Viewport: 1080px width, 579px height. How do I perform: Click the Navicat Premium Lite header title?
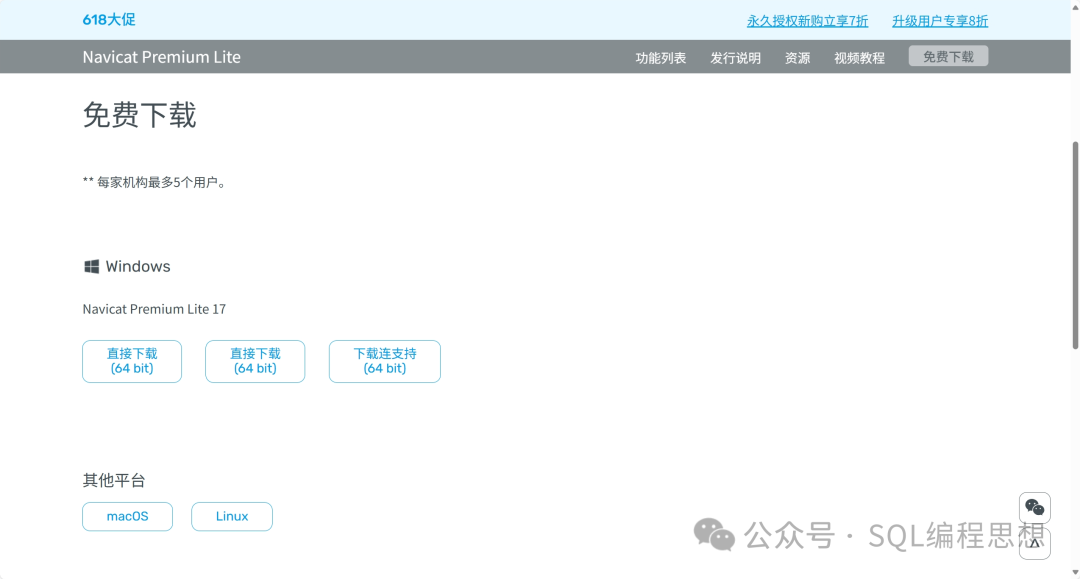pos(162,57)
